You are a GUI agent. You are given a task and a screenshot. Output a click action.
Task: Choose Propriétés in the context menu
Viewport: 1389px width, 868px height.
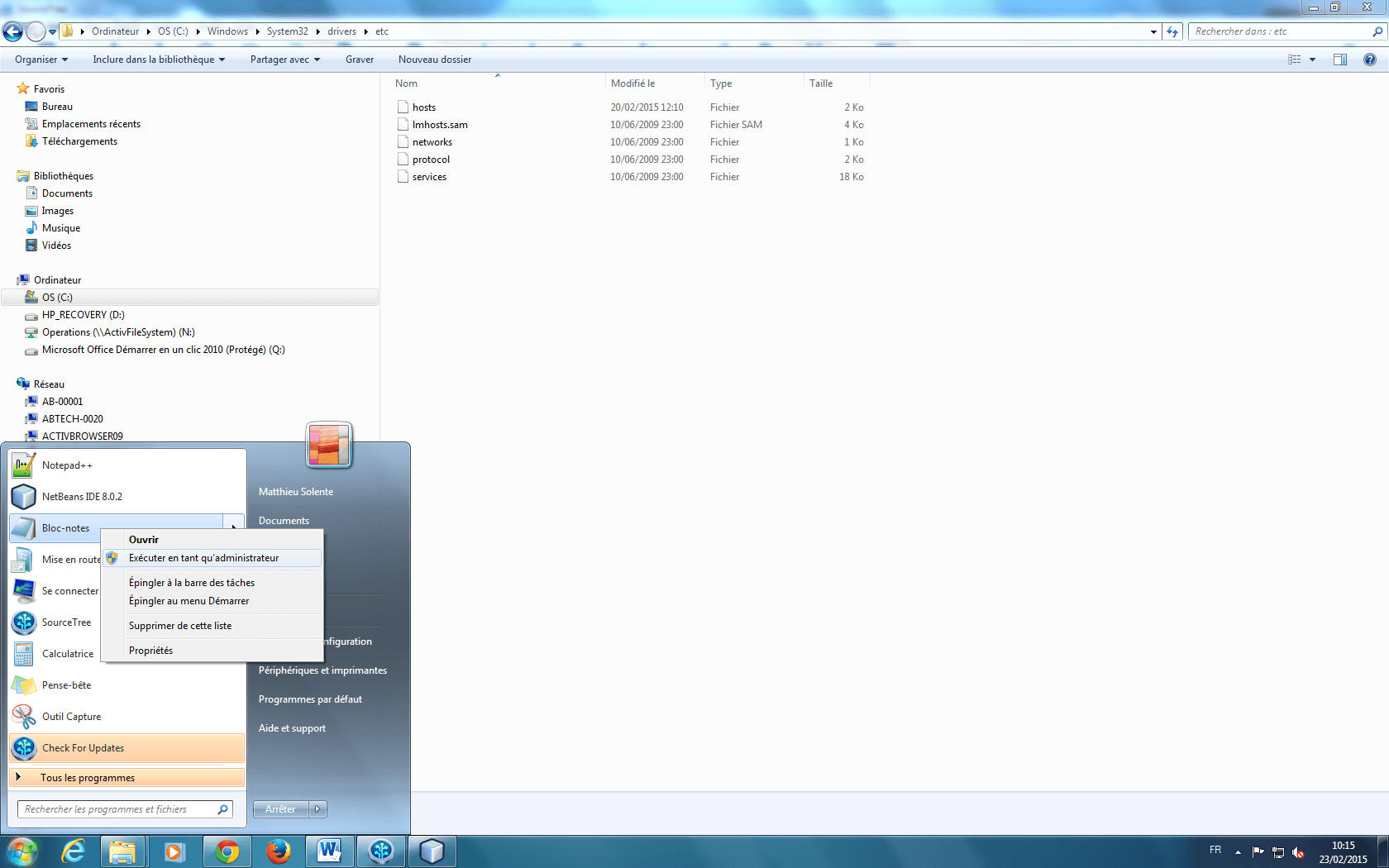pyautogui.click(x=150, y=651)
